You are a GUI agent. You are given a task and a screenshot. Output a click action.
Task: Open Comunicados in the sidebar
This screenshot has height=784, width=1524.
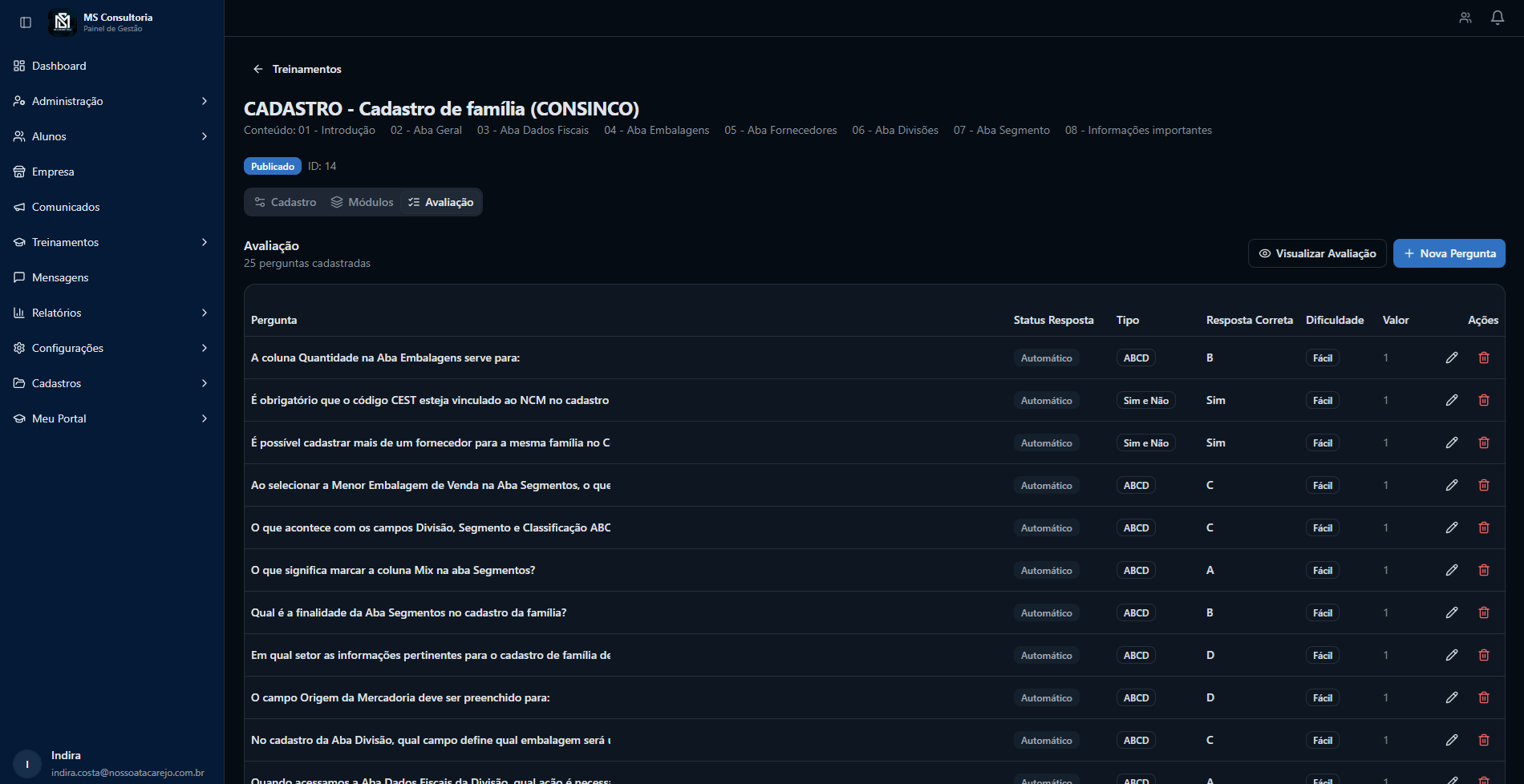click(111, 207)
